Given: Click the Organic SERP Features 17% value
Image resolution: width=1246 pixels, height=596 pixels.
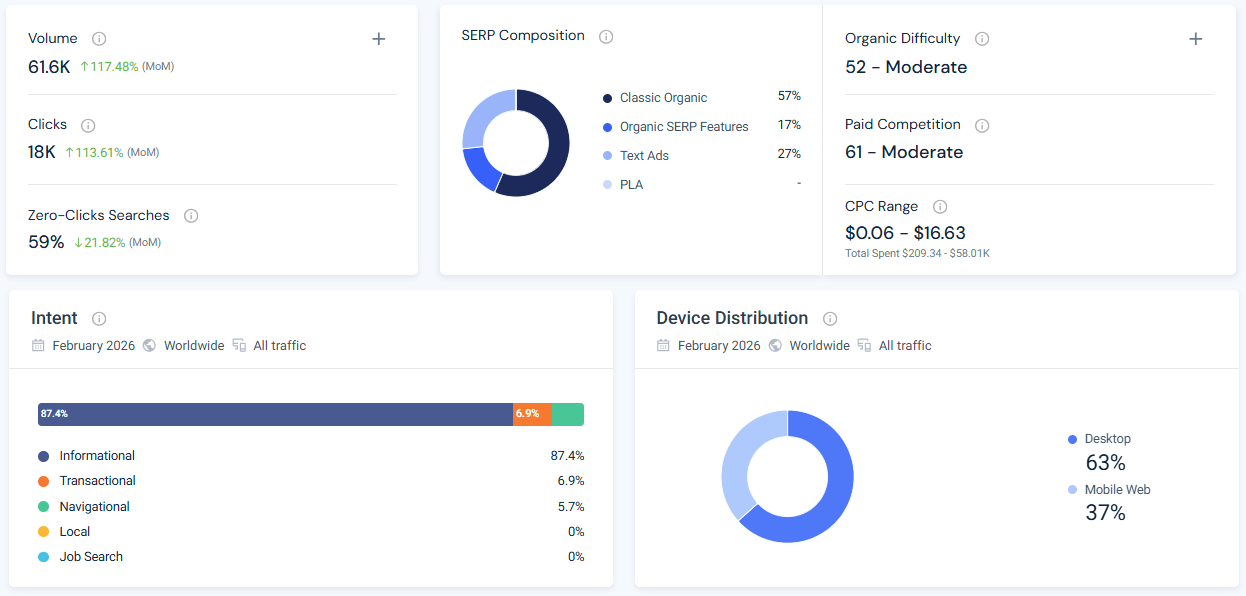Looking at the screenshot, I should point(789,126).
